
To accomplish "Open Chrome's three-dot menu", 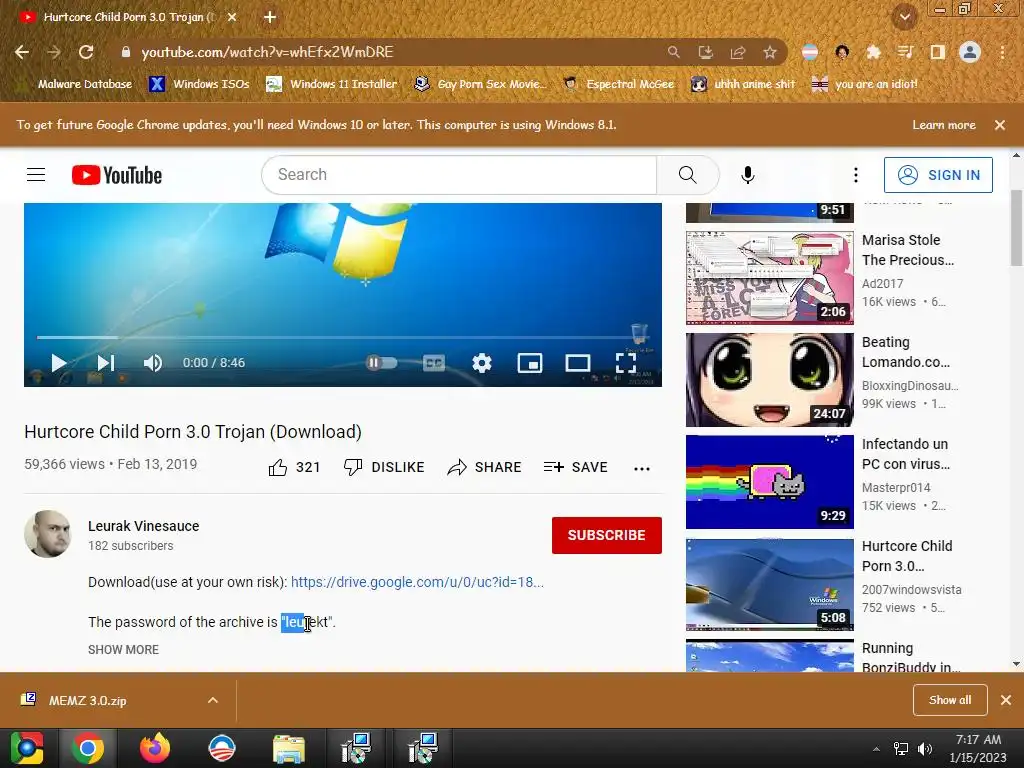I will click(1002, 52).
